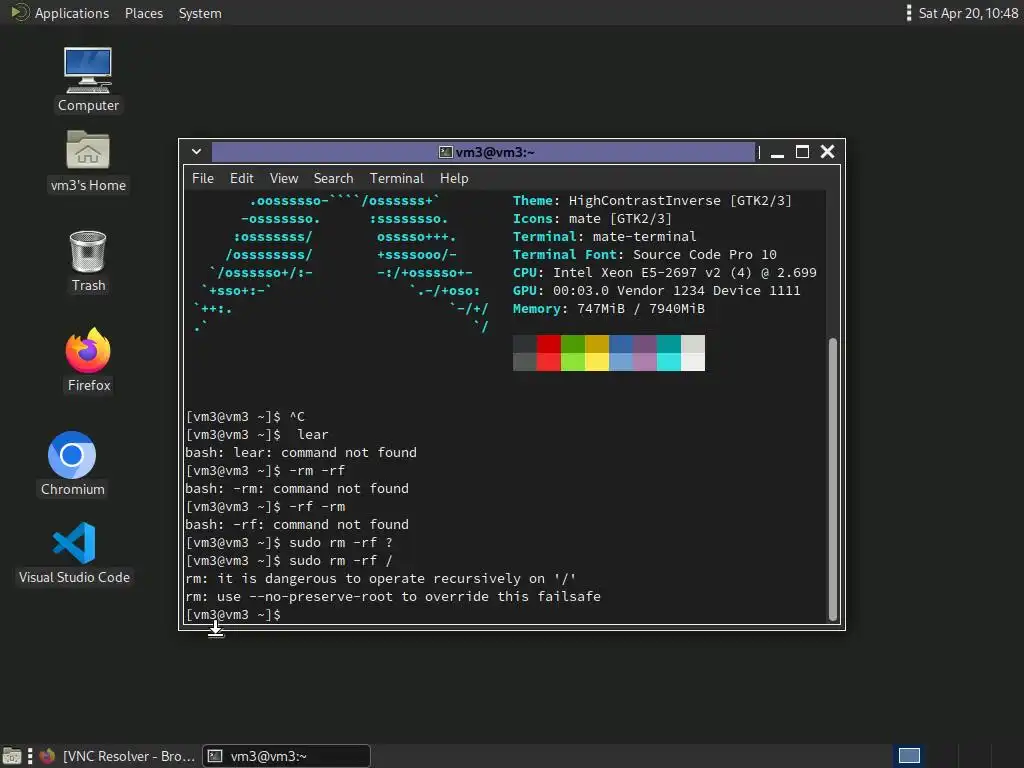Screen dimensions: 1024x768
Task: Switch to VNC Resolver browser taskbar item
Action: pos(117,756)
